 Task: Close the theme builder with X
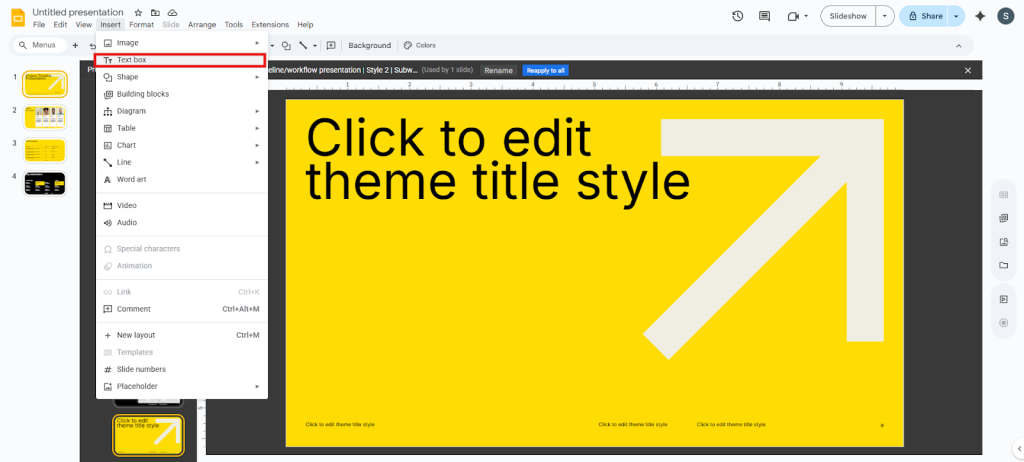(967, 70)
